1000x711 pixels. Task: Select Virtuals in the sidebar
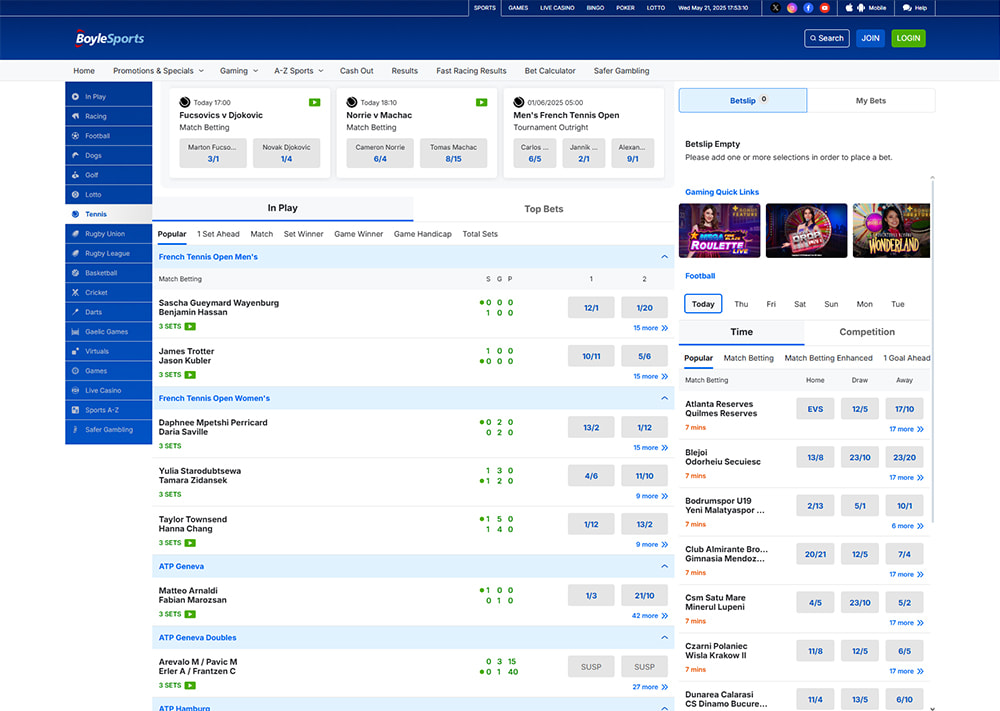coord(108,351)
